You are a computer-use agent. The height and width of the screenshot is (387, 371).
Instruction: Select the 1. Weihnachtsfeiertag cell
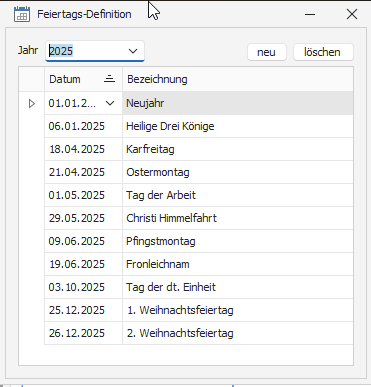(x=238, y=310)
